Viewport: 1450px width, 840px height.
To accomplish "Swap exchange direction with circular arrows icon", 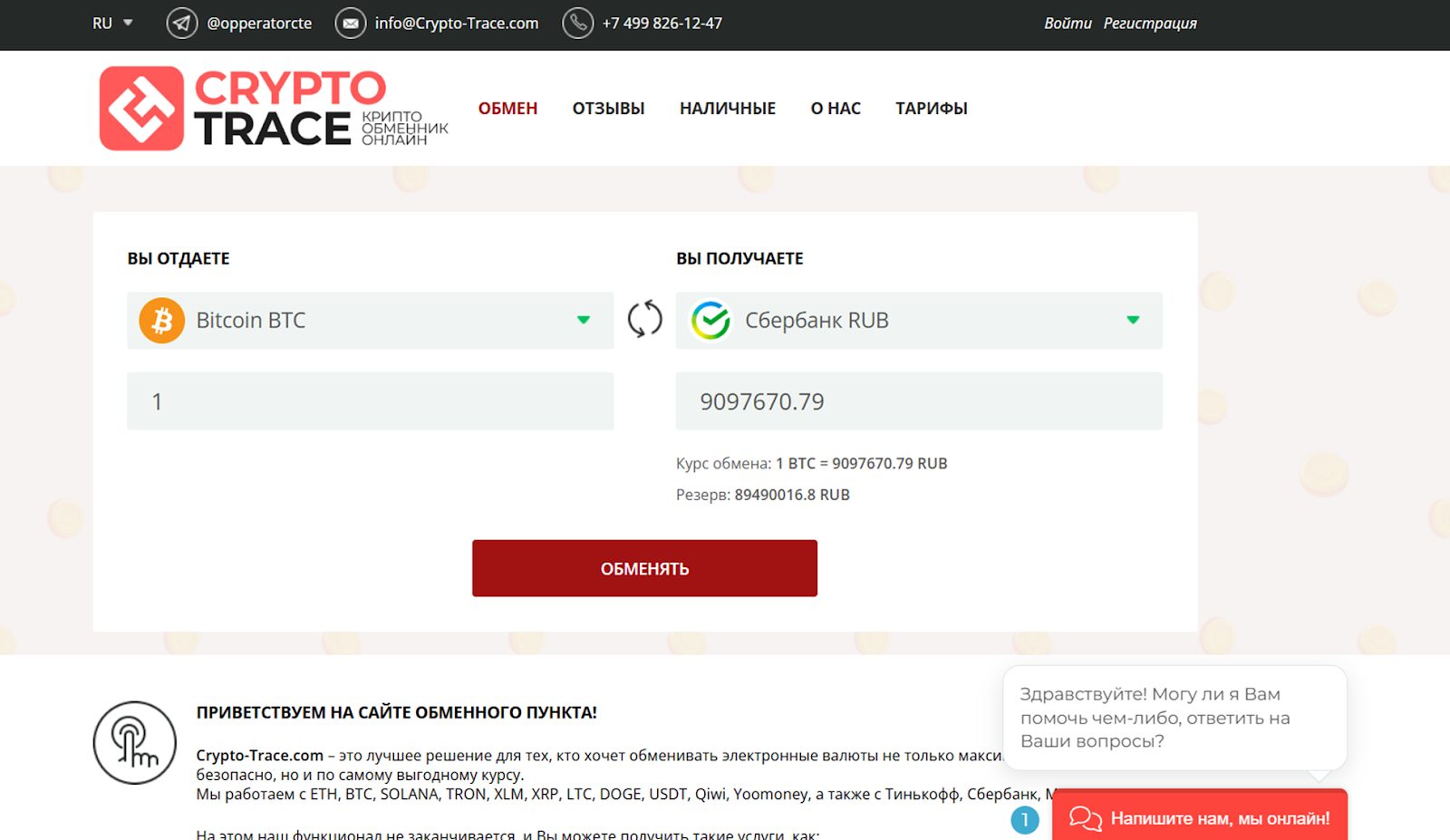I will point(645,320).
